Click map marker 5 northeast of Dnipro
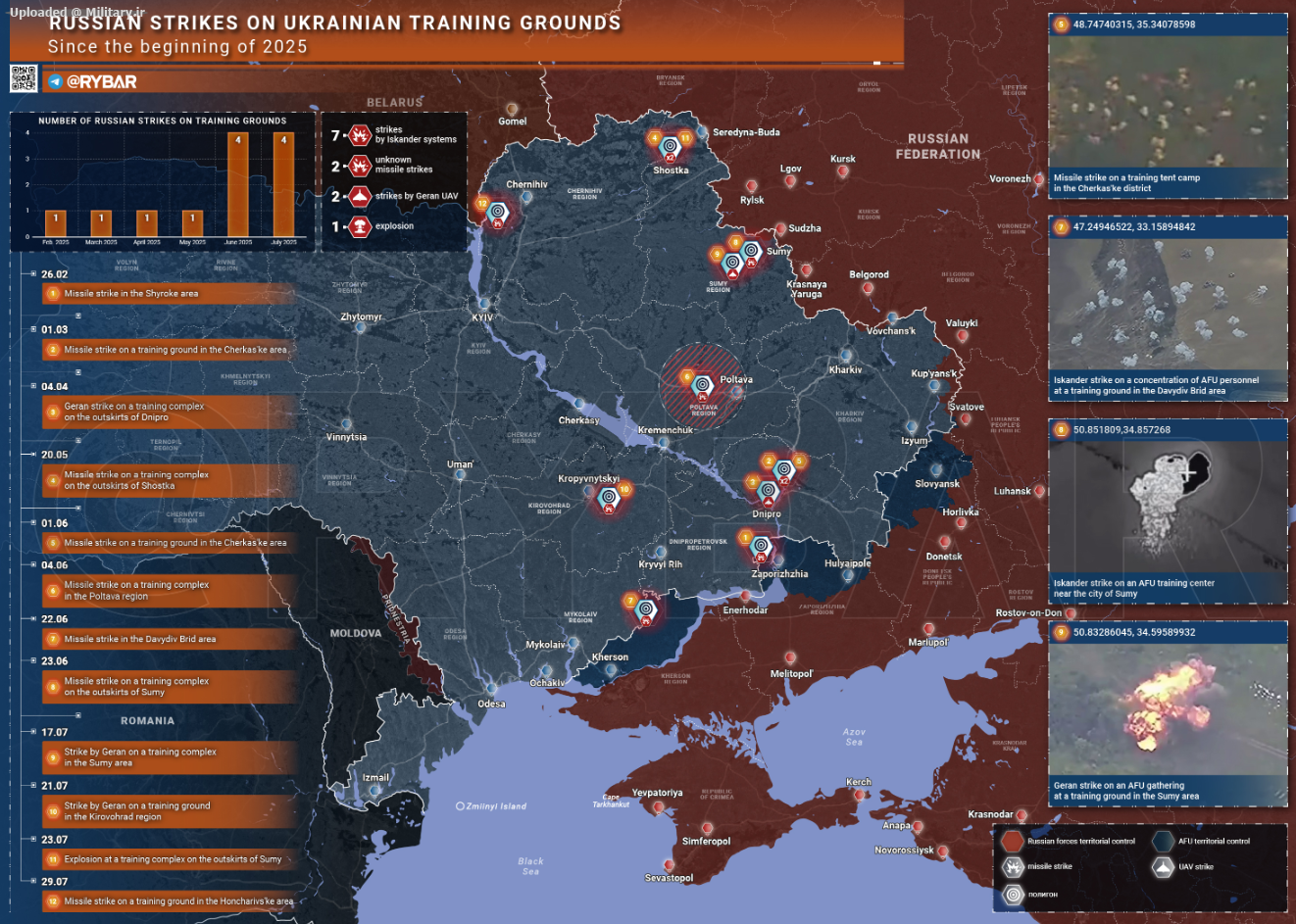The height and width of the screenshot is (924, 1296). coord(799,462)
